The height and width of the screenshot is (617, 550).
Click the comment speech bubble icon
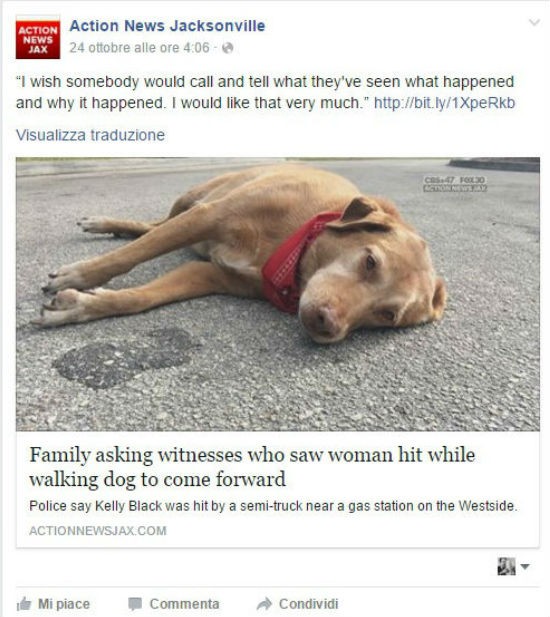click(x=135, y=604)
